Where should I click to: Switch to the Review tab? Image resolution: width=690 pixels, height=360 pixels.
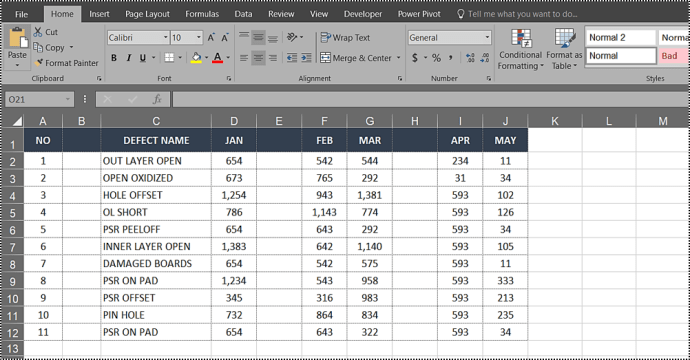click(281, 14)
